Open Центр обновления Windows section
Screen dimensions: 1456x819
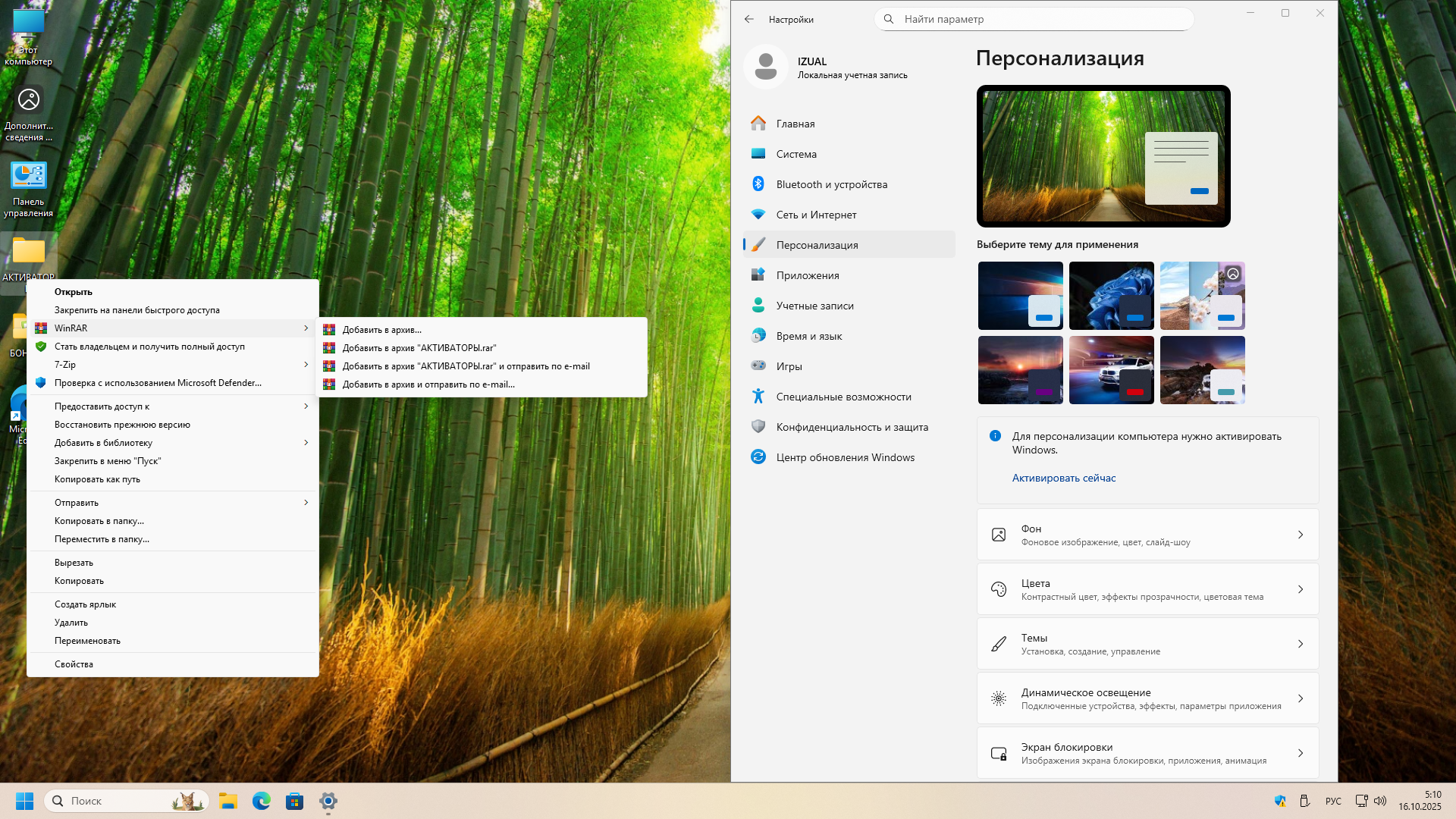[x=845, y=457]
